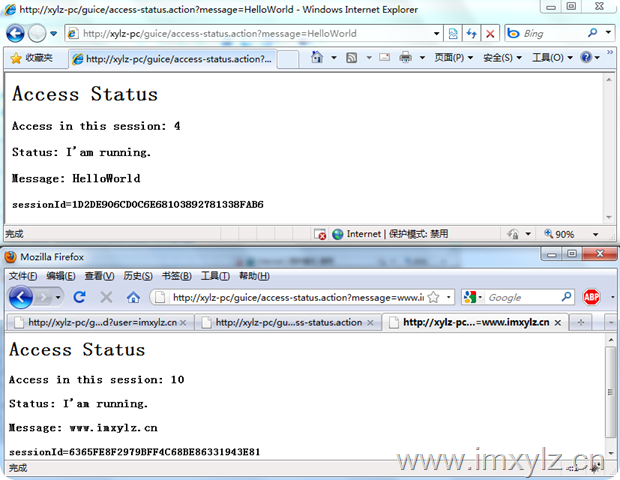Open Firefox 工具(T) menu
The height and width of the screenshot is (480, 620).
pyautogui.click(x=215, y=276)
